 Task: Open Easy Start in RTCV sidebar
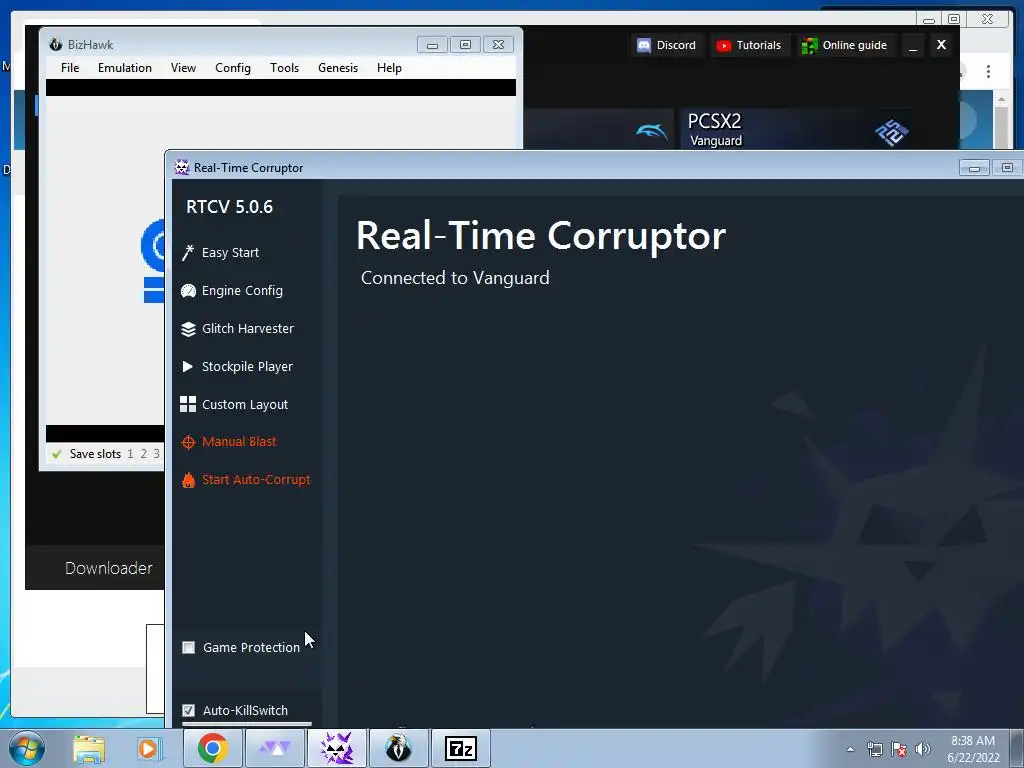(x=231, y=253)
